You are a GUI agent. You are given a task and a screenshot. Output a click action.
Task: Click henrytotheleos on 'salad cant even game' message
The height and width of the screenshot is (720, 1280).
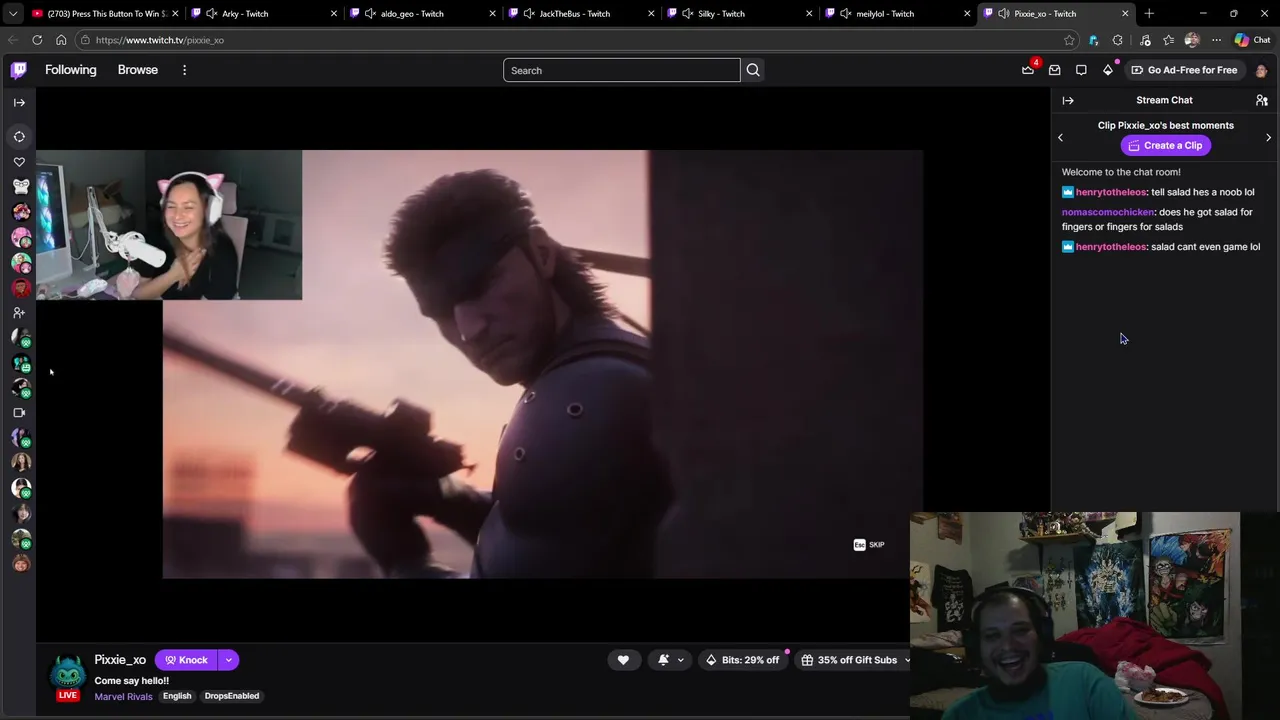point(1111,247)
